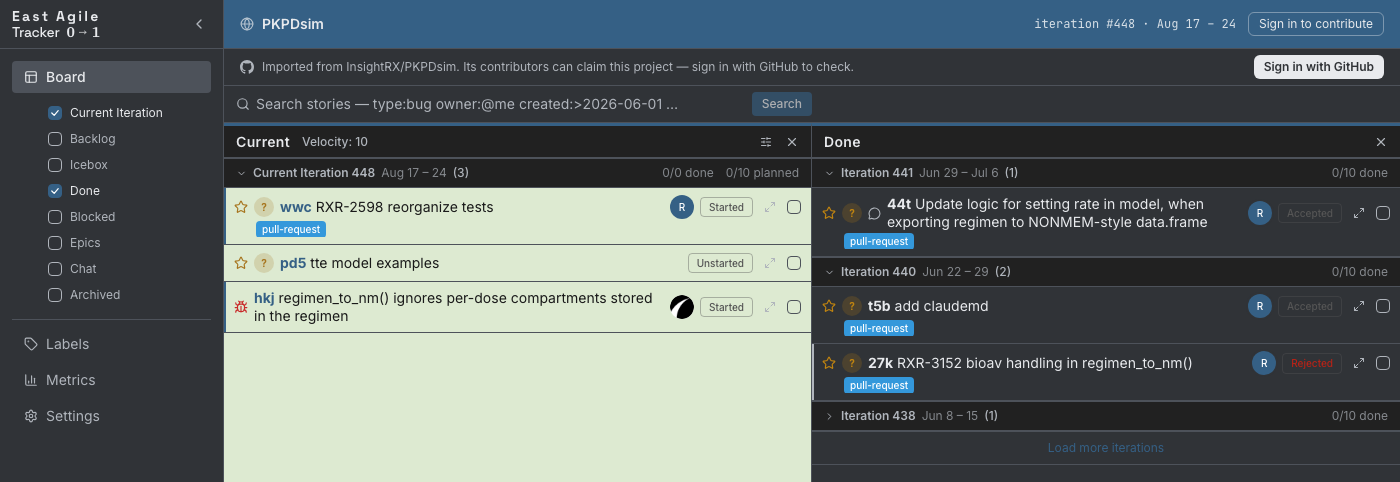Collapse Current Iteration 448 group

coord(241,173)
